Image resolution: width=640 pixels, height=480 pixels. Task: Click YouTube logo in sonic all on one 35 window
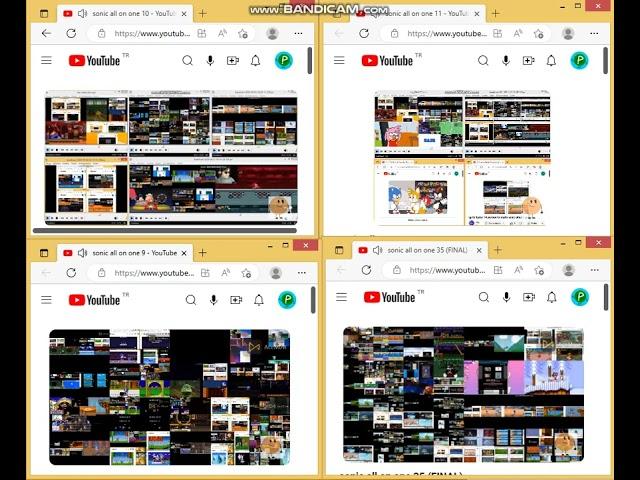click(x=389, y=297)
